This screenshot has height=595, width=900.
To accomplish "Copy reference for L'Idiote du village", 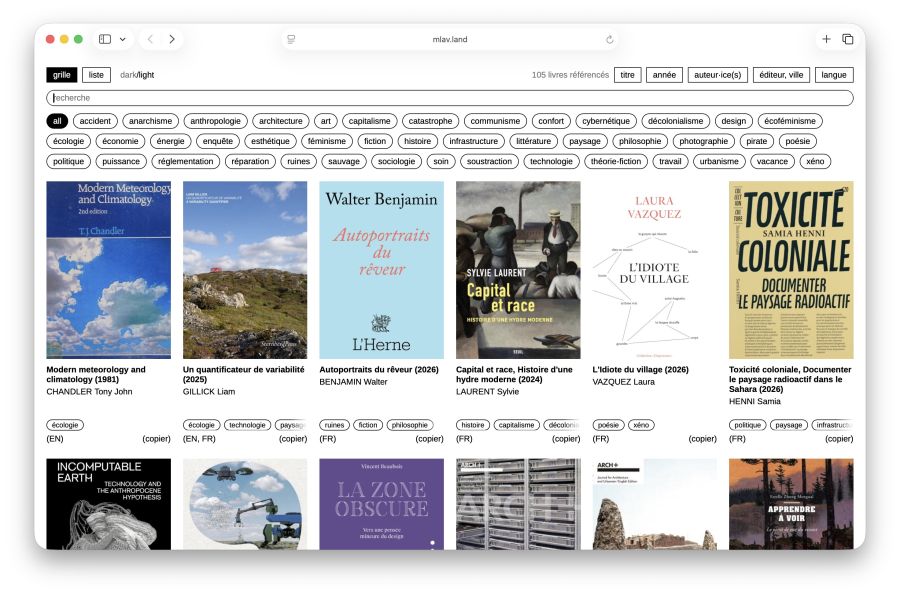I will (x=703, y=438).
